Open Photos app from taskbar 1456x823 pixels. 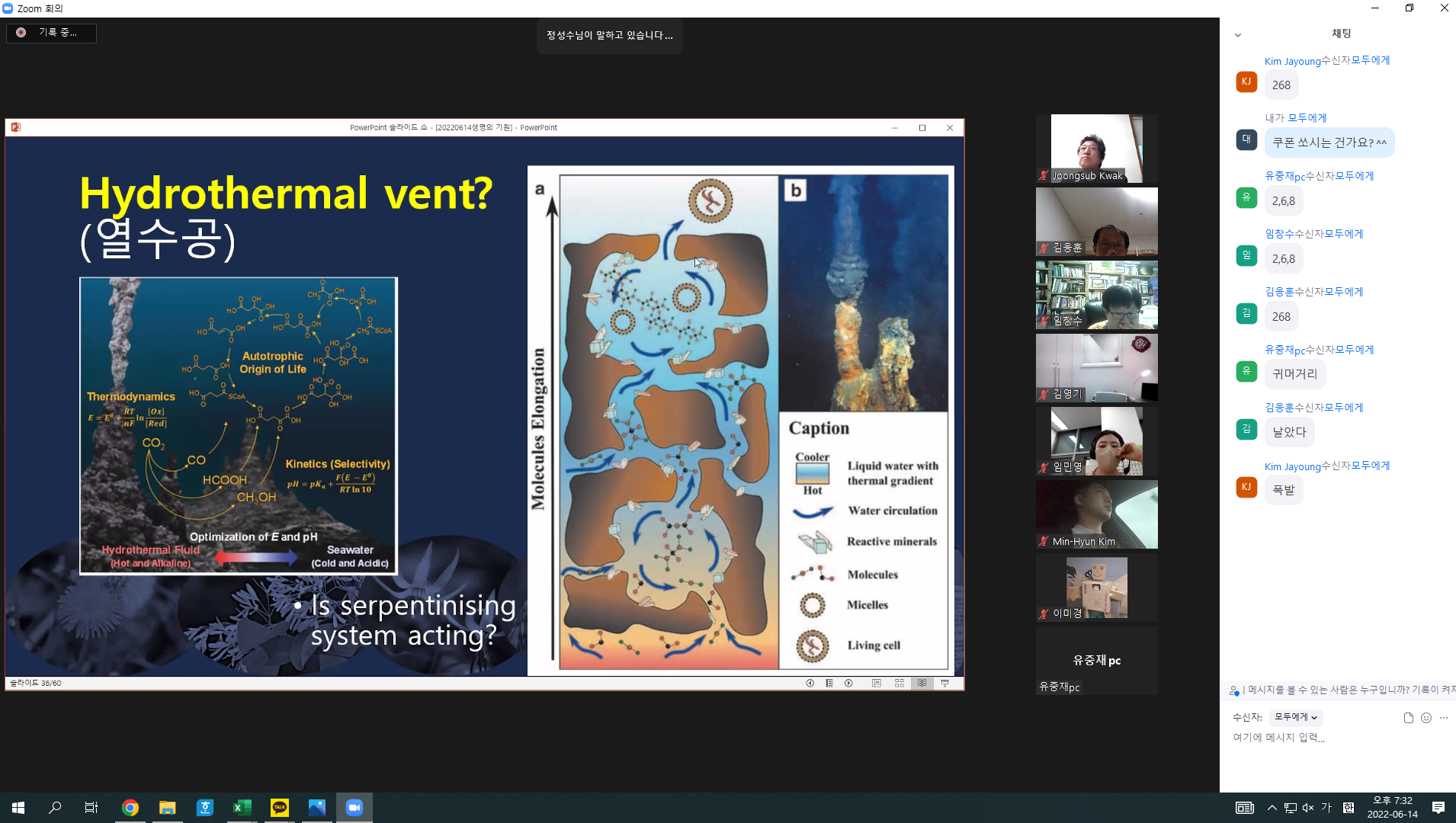pyautogui.click(x=317, y=808)
